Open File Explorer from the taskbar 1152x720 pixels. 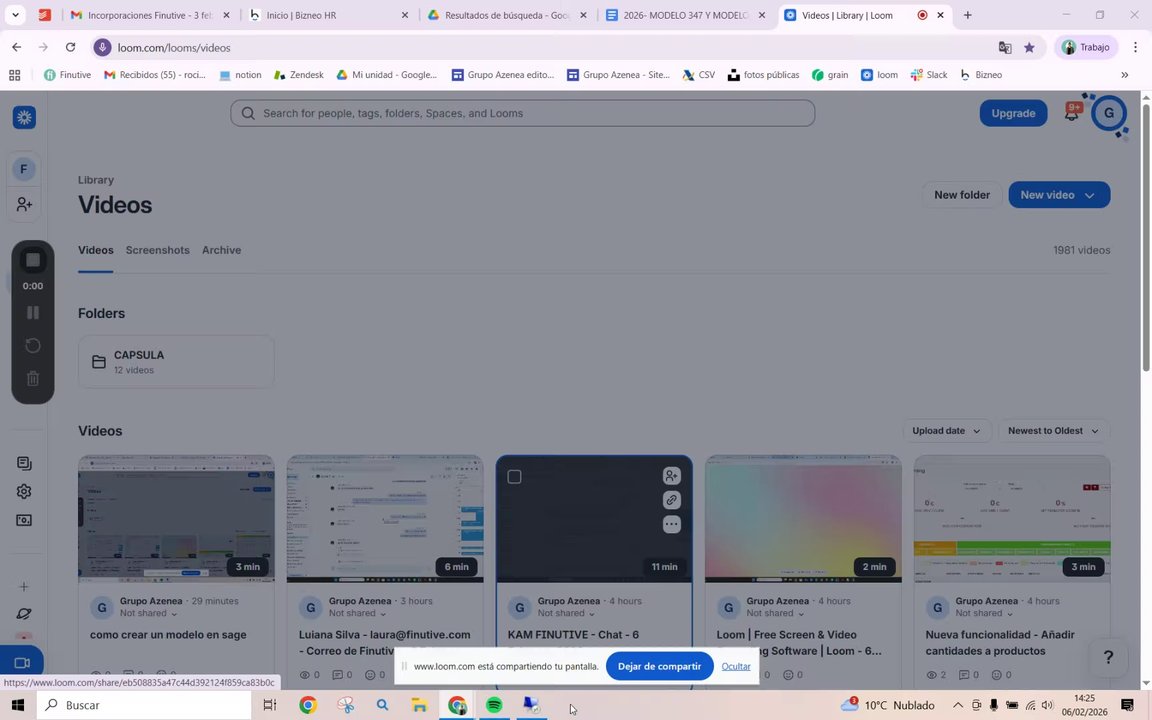[419, 705]
